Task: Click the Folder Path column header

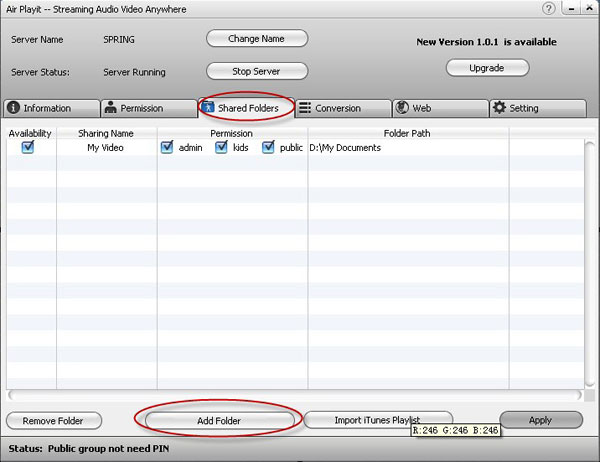Action: tap(407, 133)
